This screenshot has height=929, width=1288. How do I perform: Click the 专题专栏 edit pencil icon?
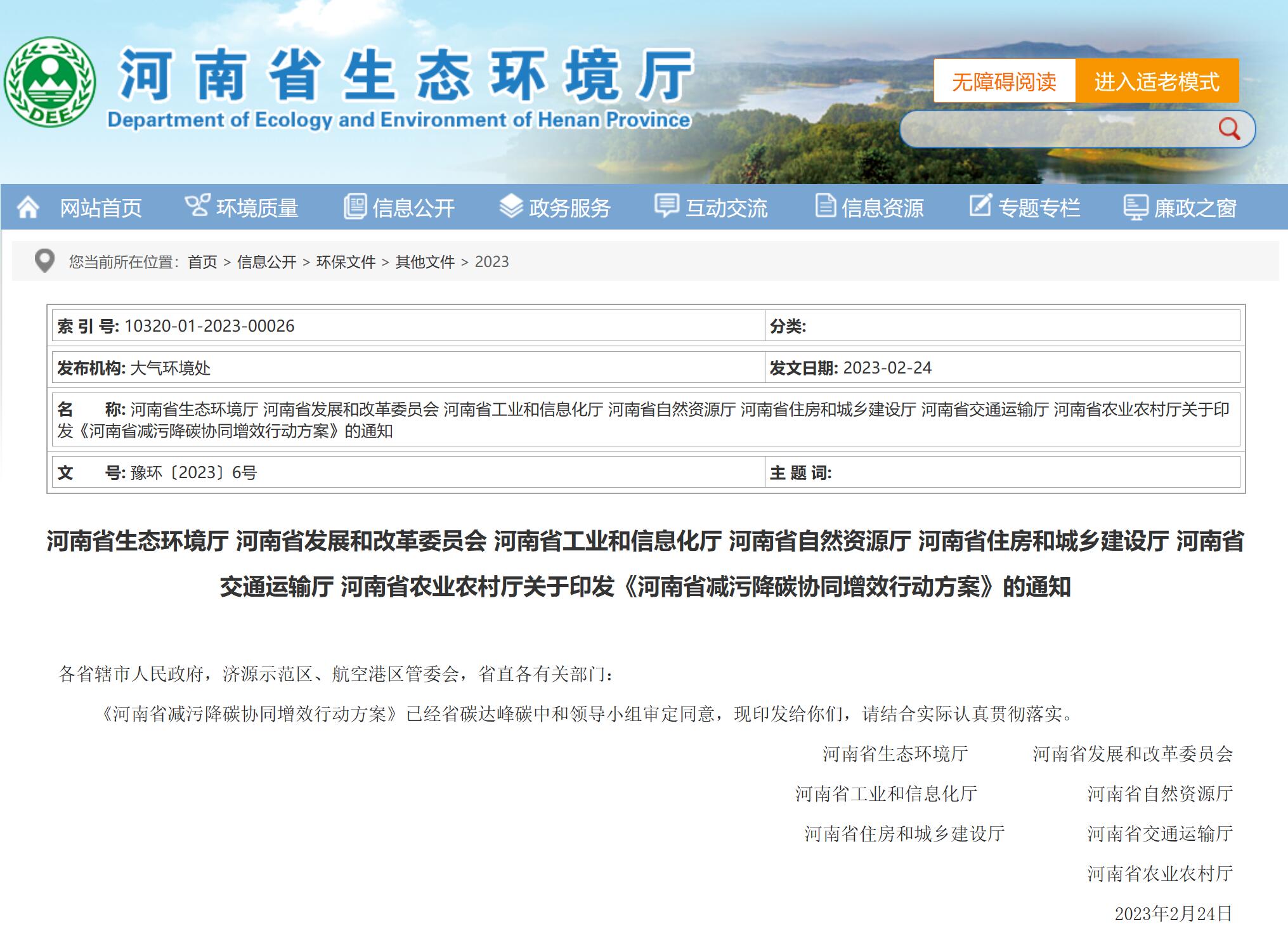point(980,206)
